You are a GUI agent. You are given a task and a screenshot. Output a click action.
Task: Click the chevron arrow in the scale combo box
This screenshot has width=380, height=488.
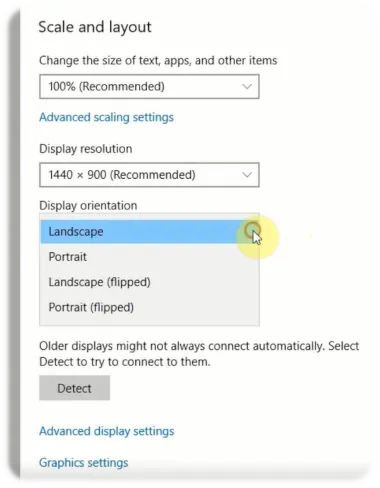247,87
